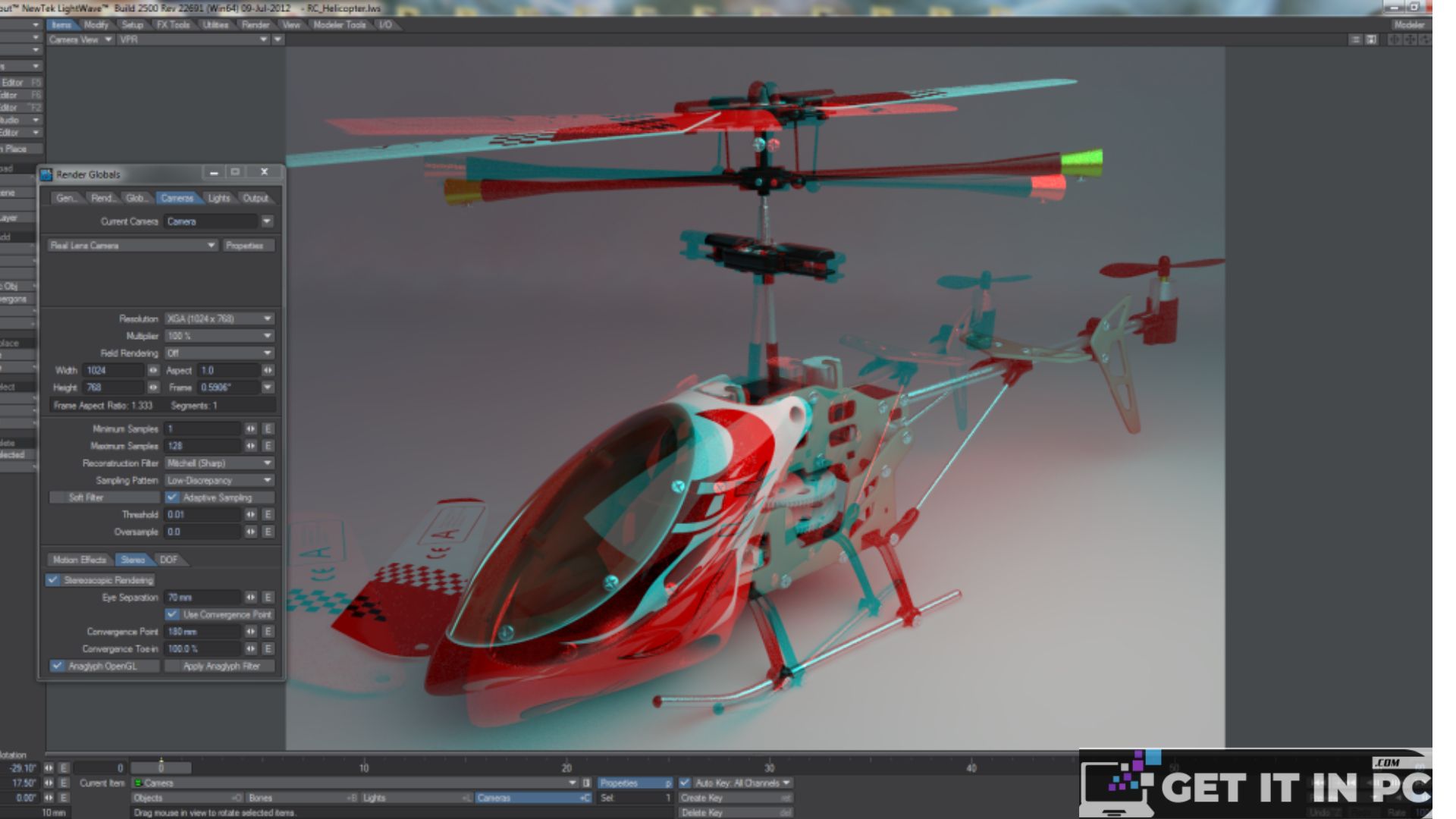
Task: Open Lights tab in Render Globals
Action: 219,198
